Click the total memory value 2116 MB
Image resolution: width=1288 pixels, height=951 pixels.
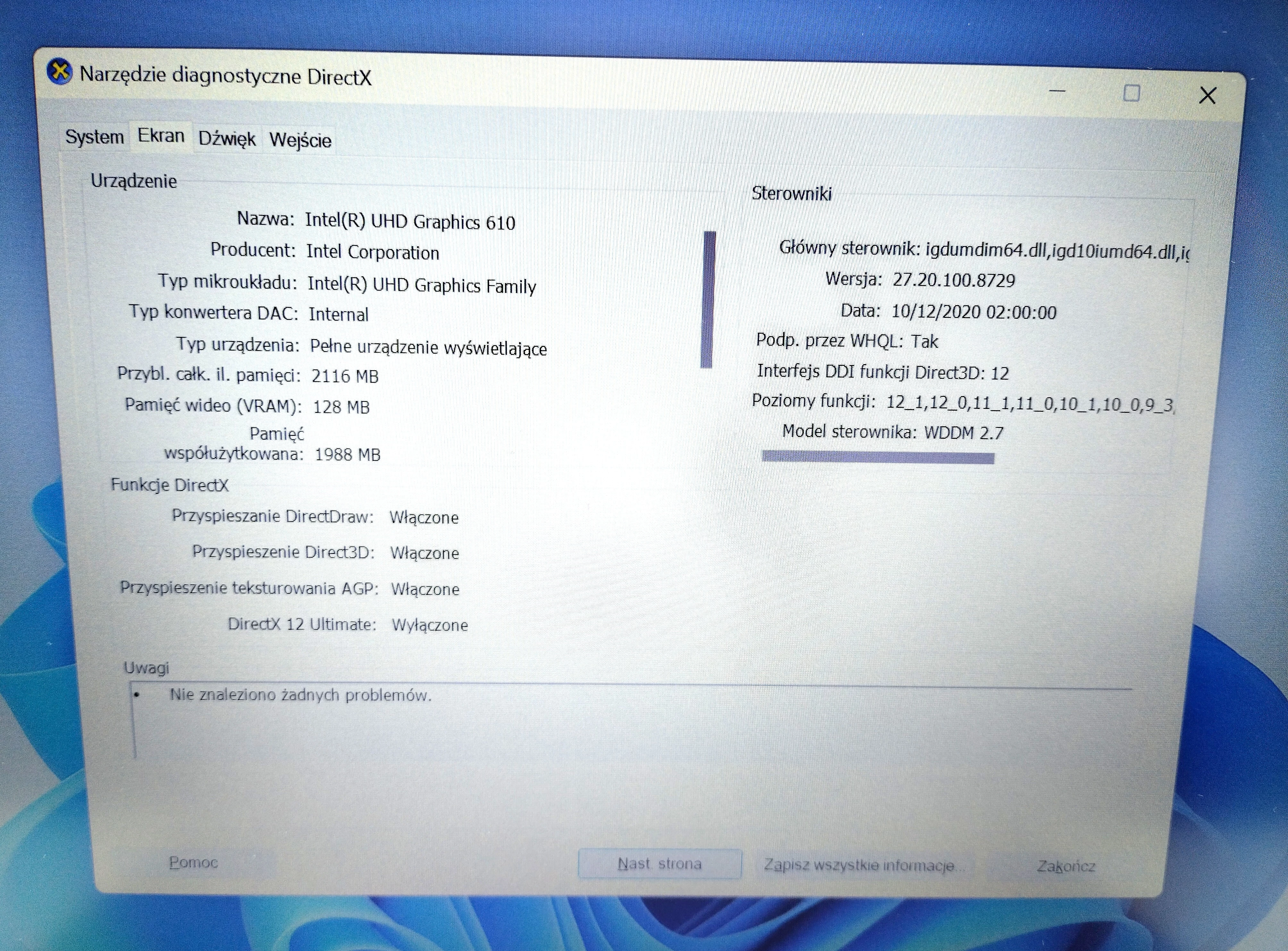[345, 376]
